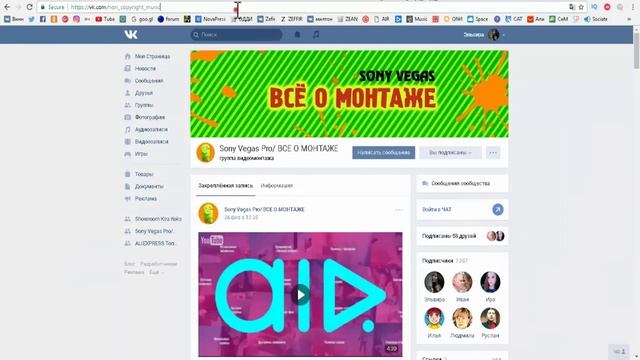Open subscriber Илья's avatar

(434, 318)
